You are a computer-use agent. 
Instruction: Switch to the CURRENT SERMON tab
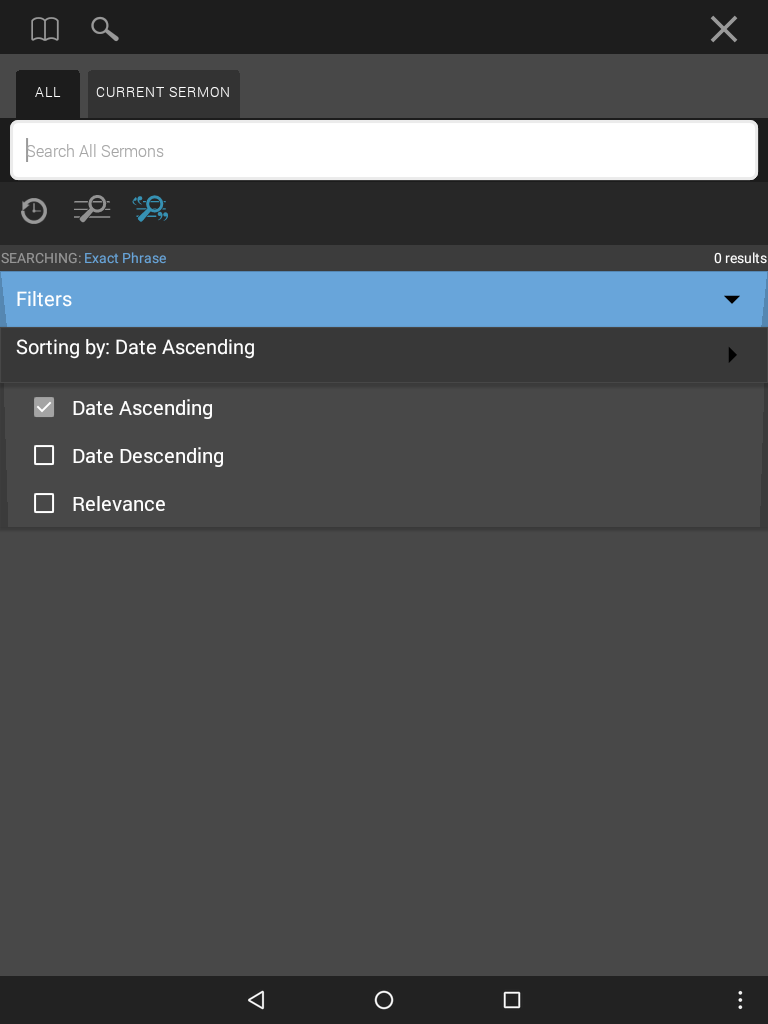(163, 93)
